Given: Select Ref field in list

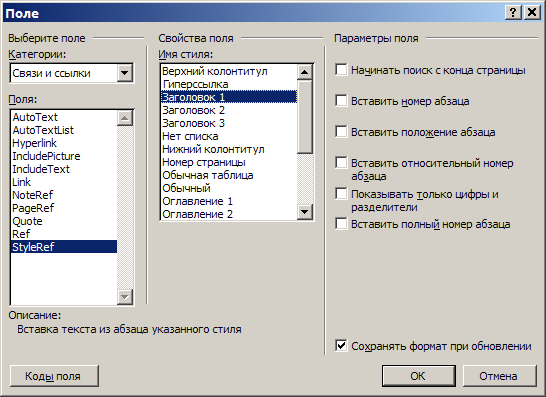Looking at the screenshot, I should tap(64, 234).
